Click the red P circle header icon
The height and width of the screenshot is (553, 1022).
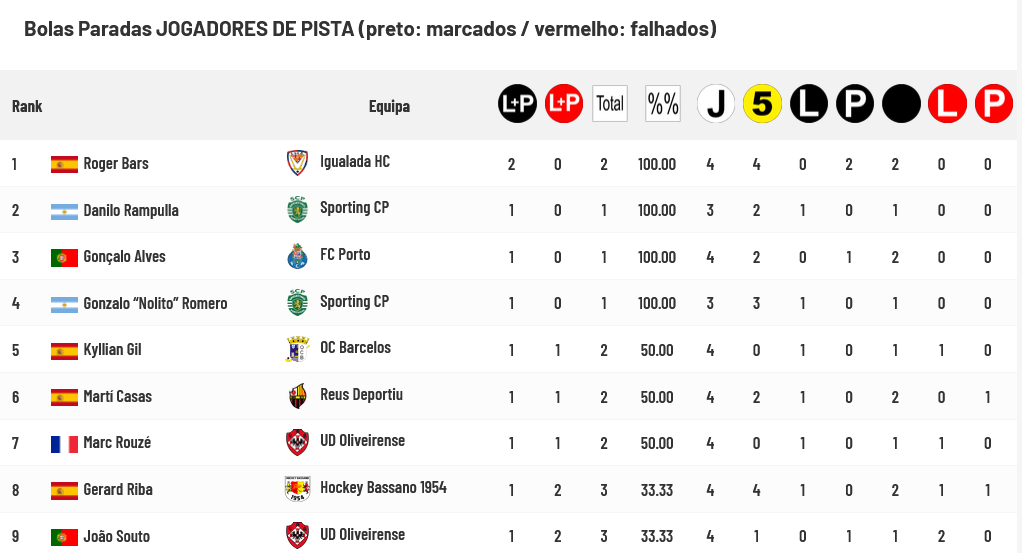pos(994,103)
